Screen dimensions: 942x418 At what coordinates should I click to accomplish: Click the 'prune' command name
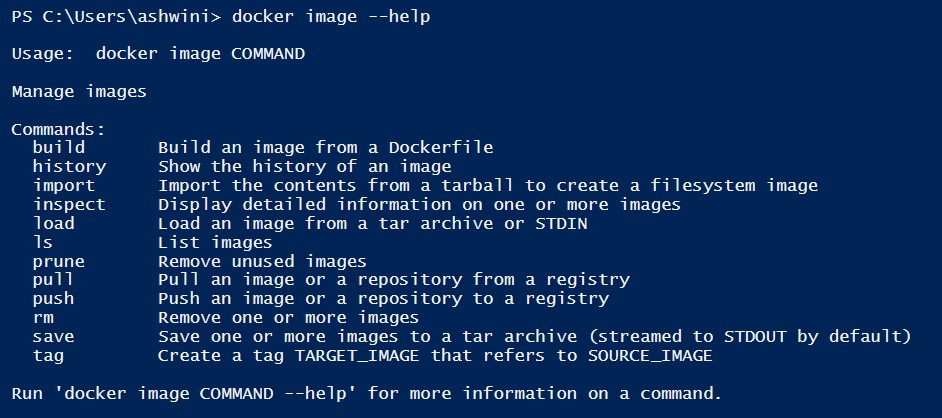pos(58,262)
